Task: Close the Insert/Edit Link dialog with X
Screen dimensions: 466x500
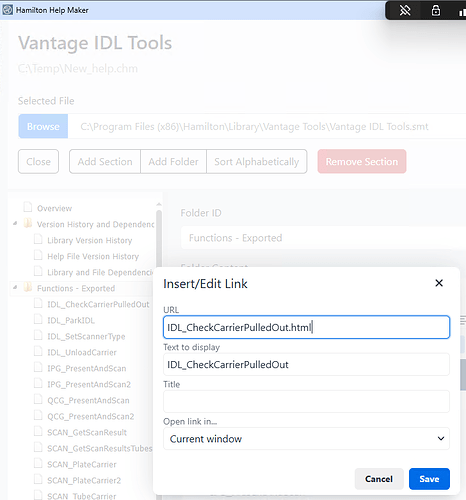Action: (x=439, y=283)
